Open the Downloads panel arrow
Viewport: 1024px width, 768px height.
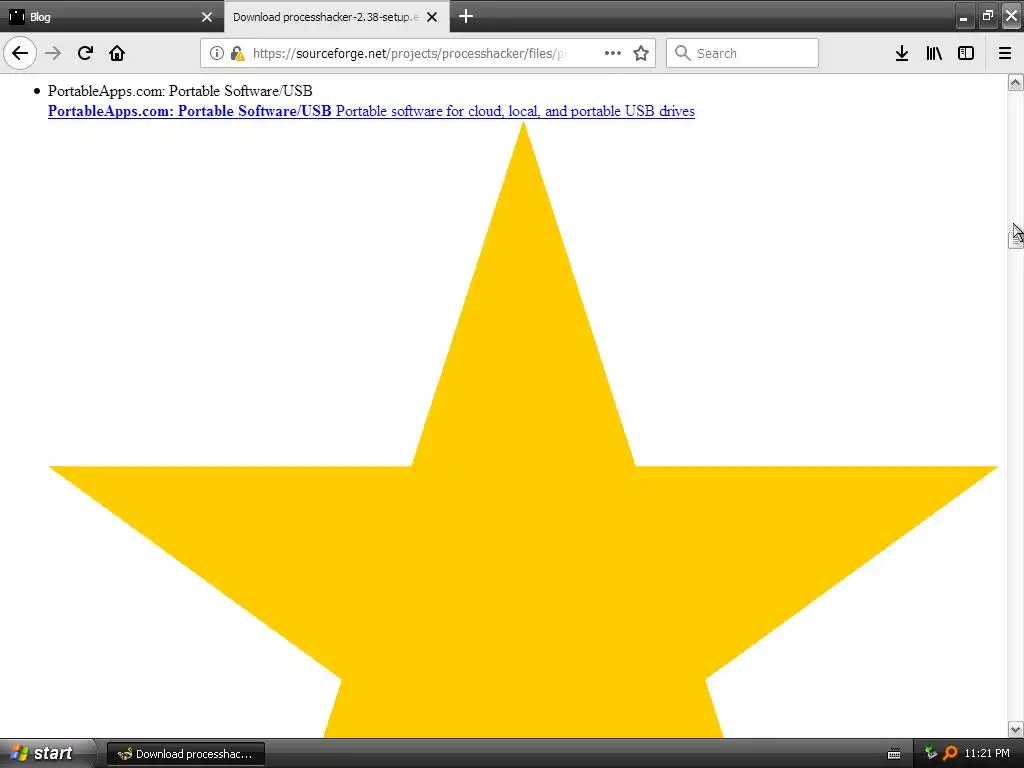coord(902,53)
